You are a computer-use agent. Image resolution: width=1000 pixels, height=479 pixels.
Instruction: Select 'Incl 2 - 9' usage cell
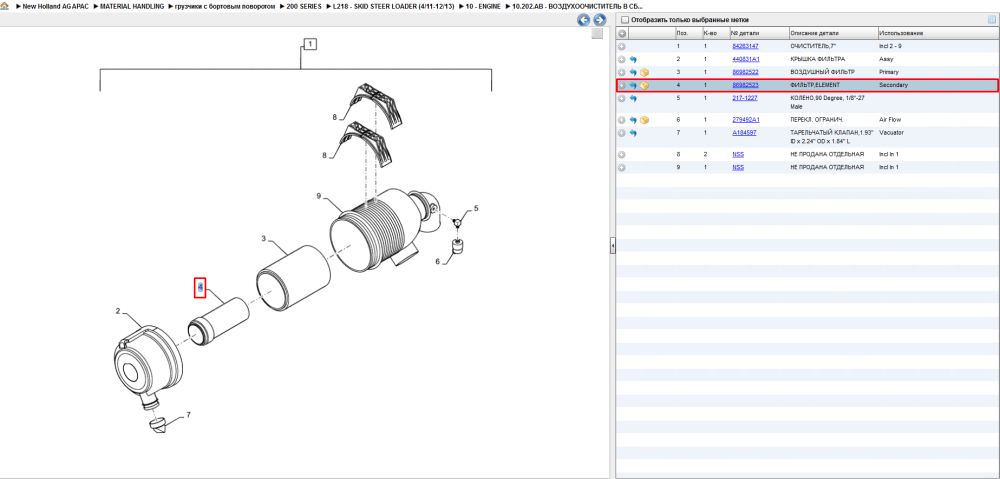pos(890,47)
